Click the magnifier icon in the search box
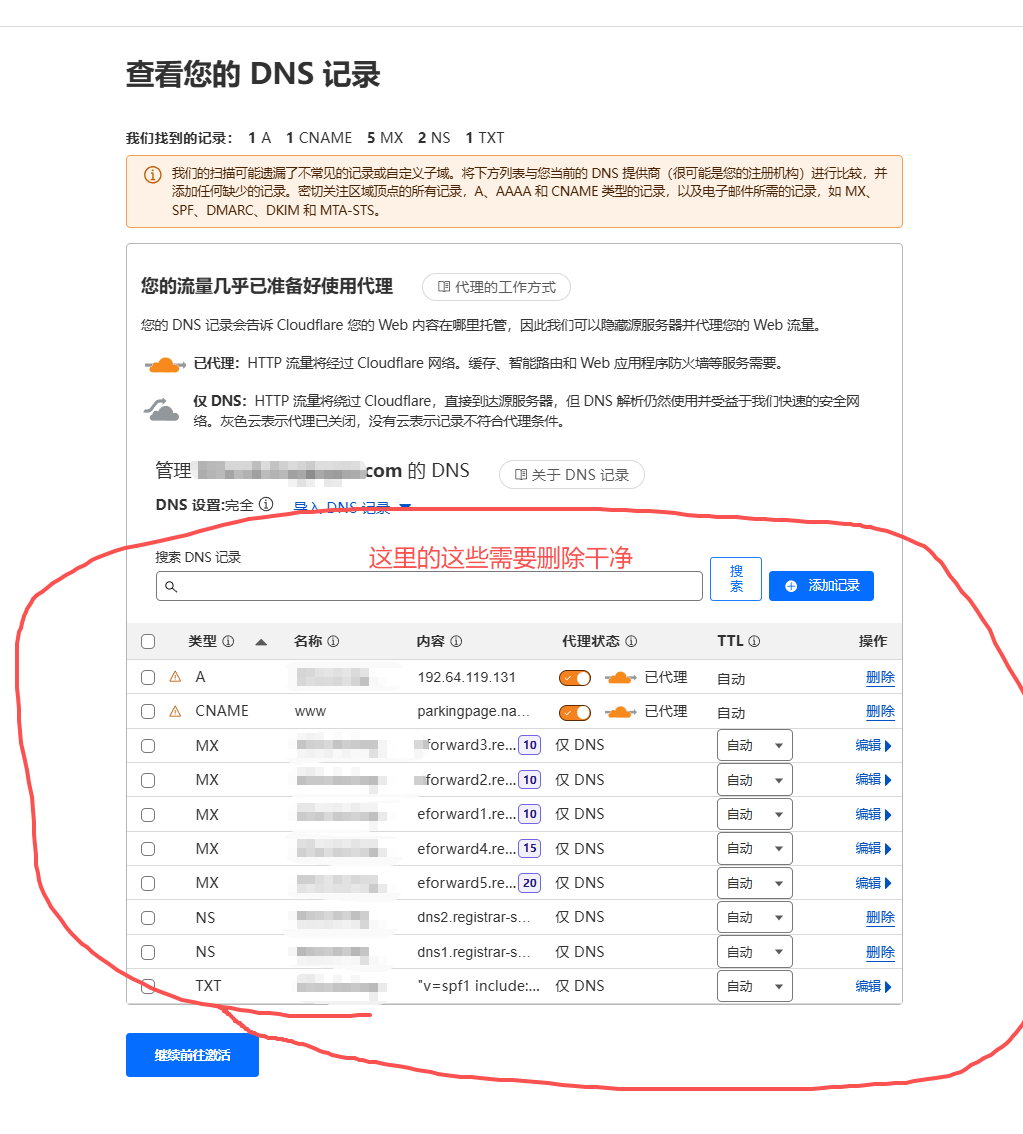The width and height of the screenshot is (1023, 1134). [x=172, y=585]
